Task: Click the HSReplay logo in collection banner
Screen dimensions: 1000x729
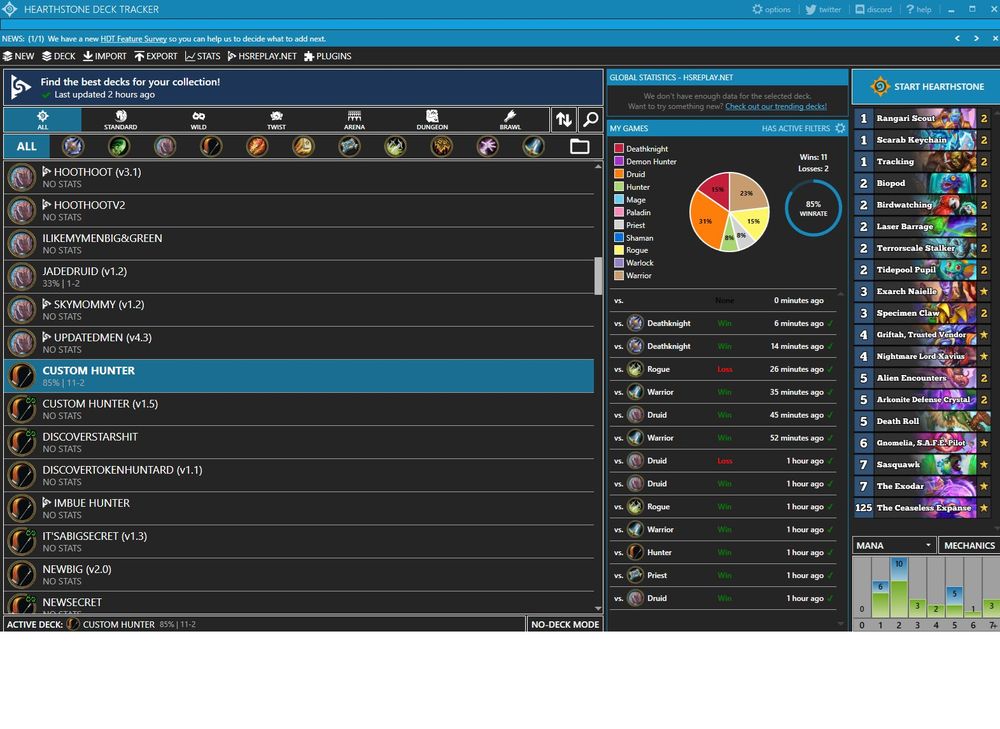Action: tap(20, 87)
